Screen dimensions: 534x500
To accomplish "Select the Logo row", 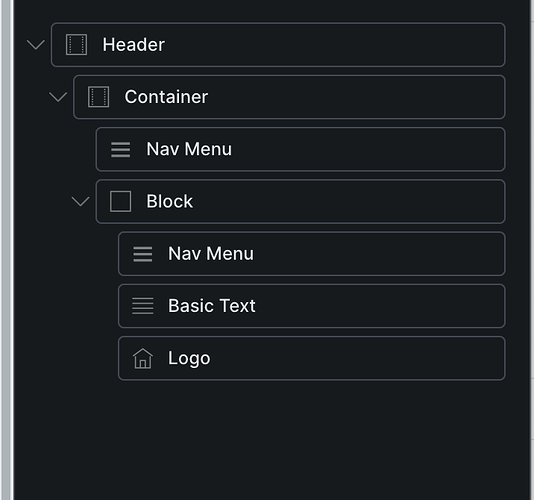I will (x=312, y=358).
